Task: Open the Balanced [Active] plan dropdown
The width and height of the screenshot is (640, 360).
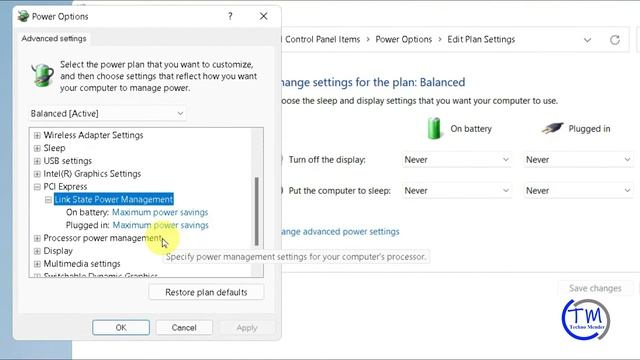Action: pos(107,113)
